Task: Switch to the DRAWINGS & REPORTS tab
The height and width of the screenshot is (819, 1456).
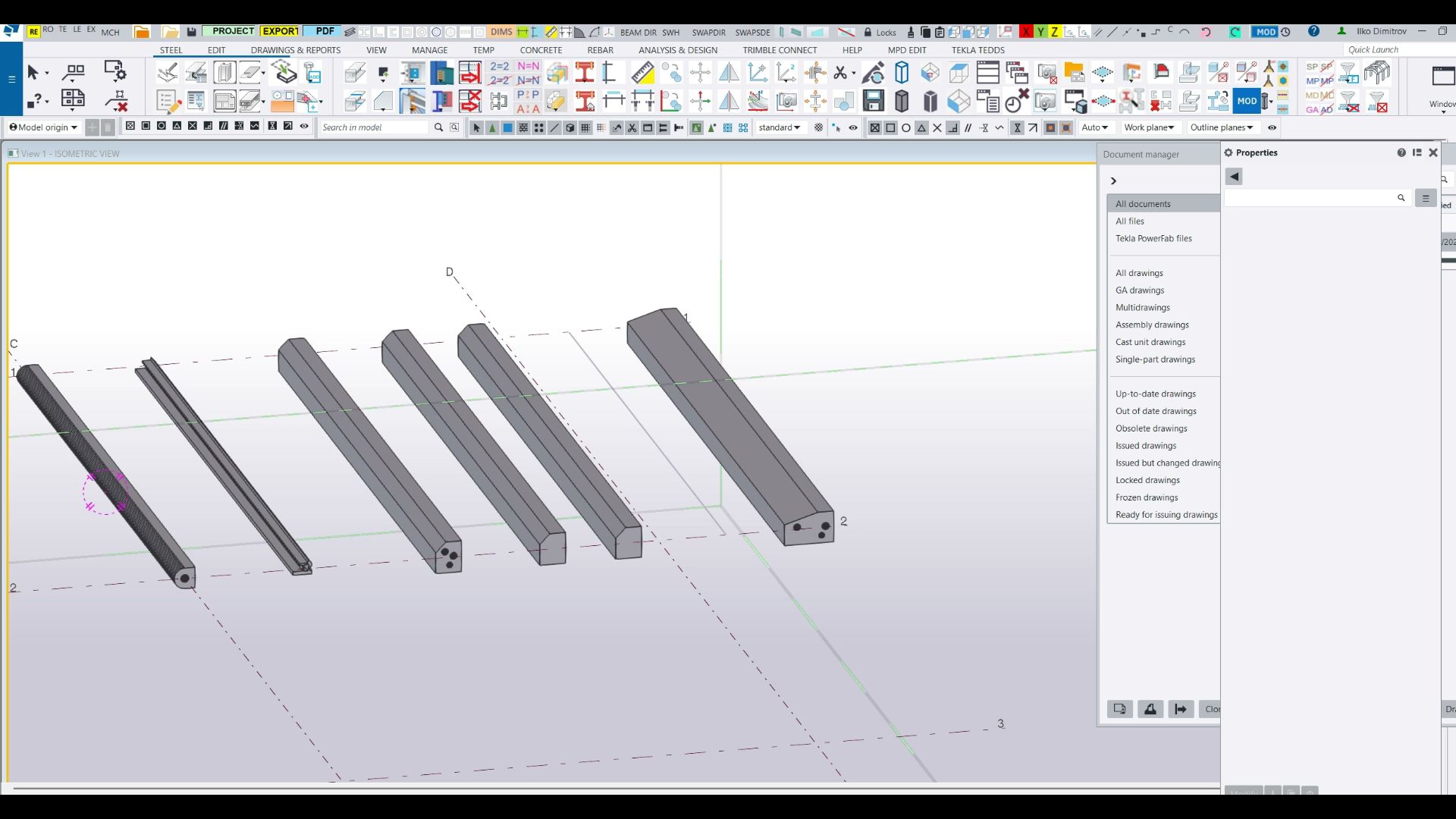Action: click(x=296, y=50)
